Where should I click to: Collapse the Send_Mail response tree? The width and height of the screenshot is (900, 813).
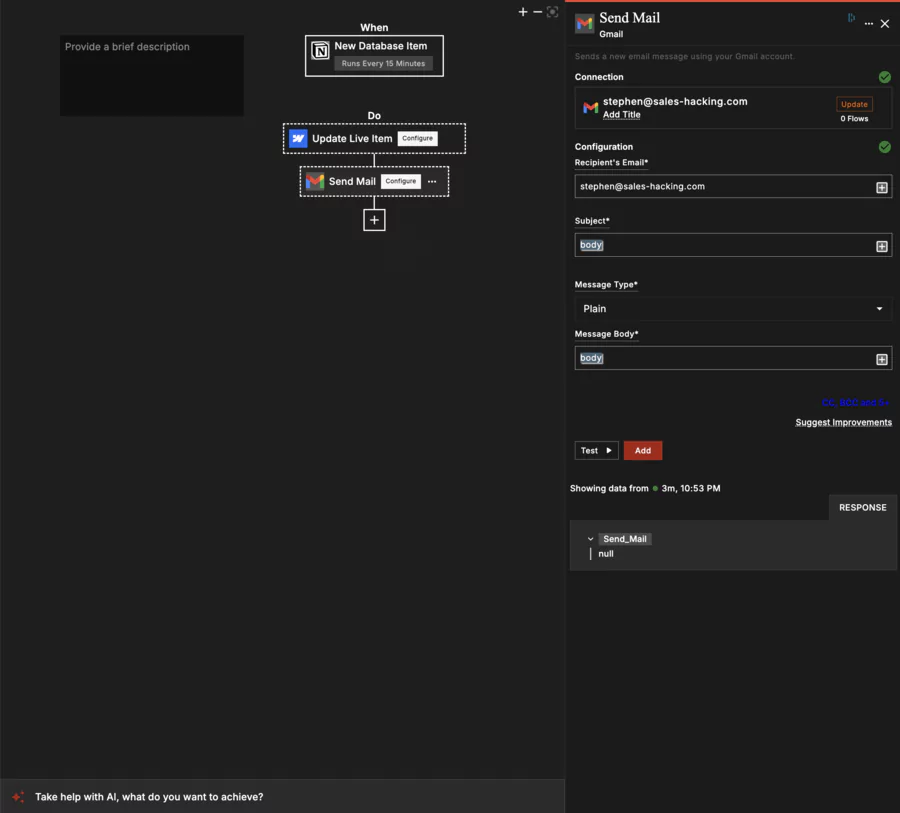coord(590,539)
